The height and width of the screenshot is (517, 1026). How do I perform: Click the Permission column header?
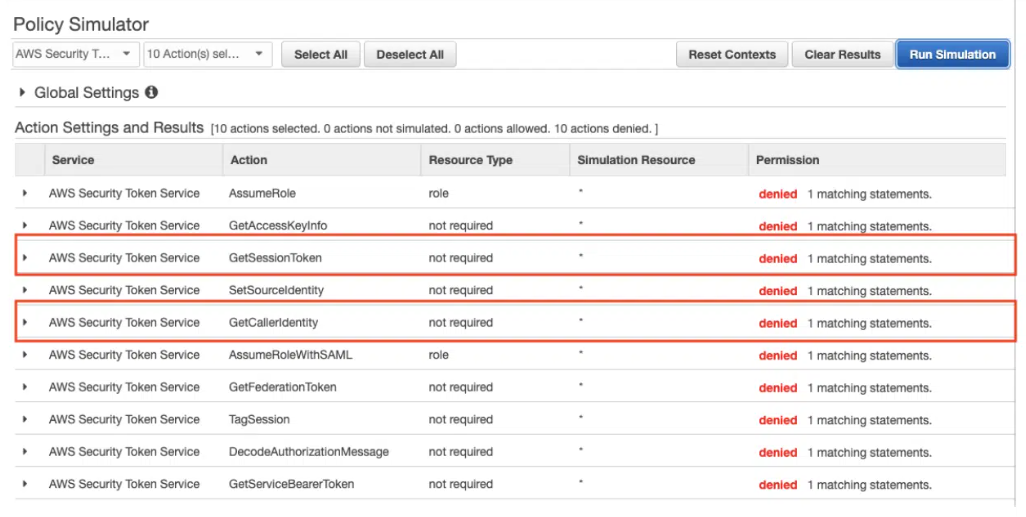pos(877,160)
